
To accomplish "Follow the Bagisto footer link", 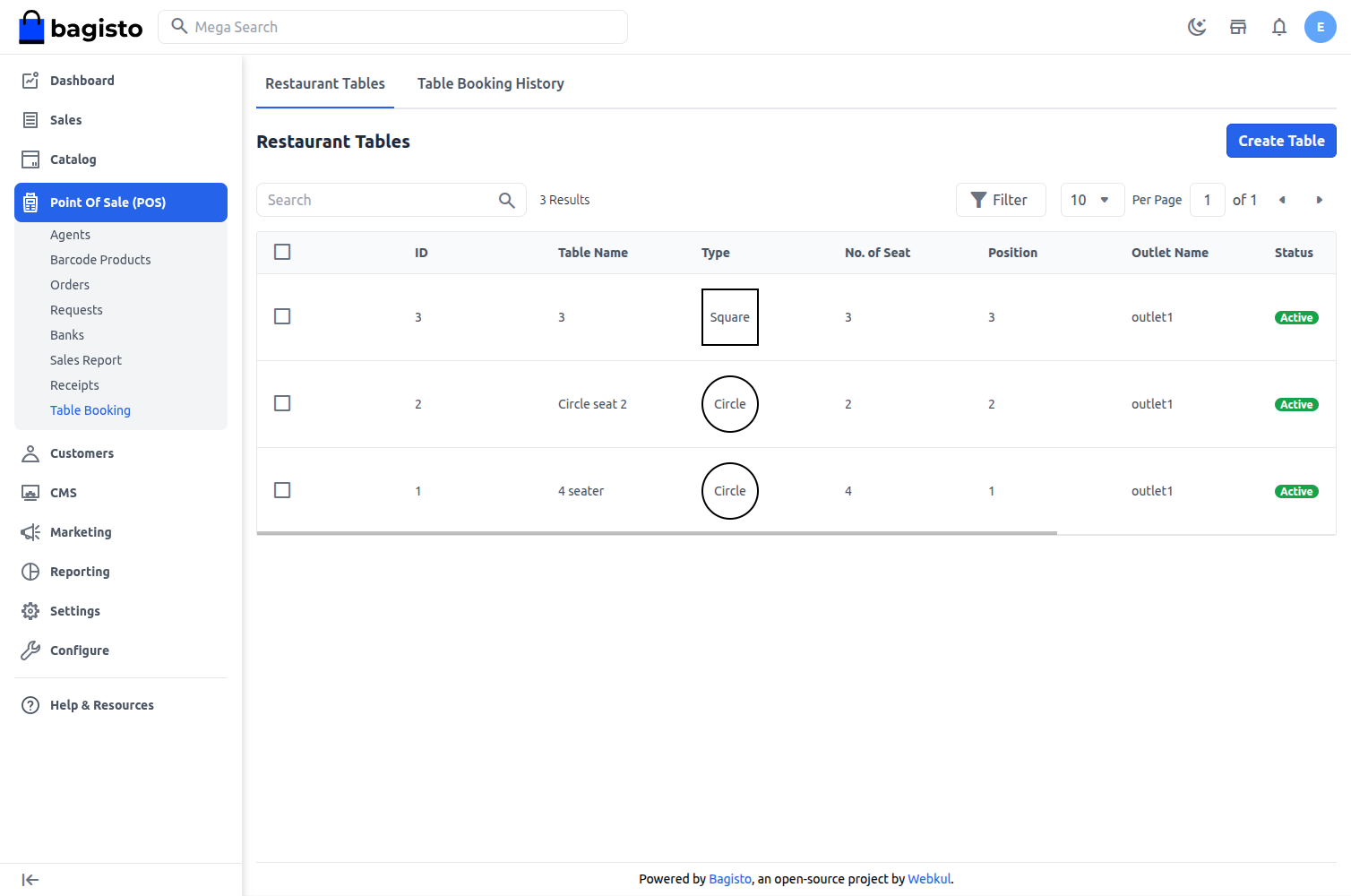I will (730, 879).
